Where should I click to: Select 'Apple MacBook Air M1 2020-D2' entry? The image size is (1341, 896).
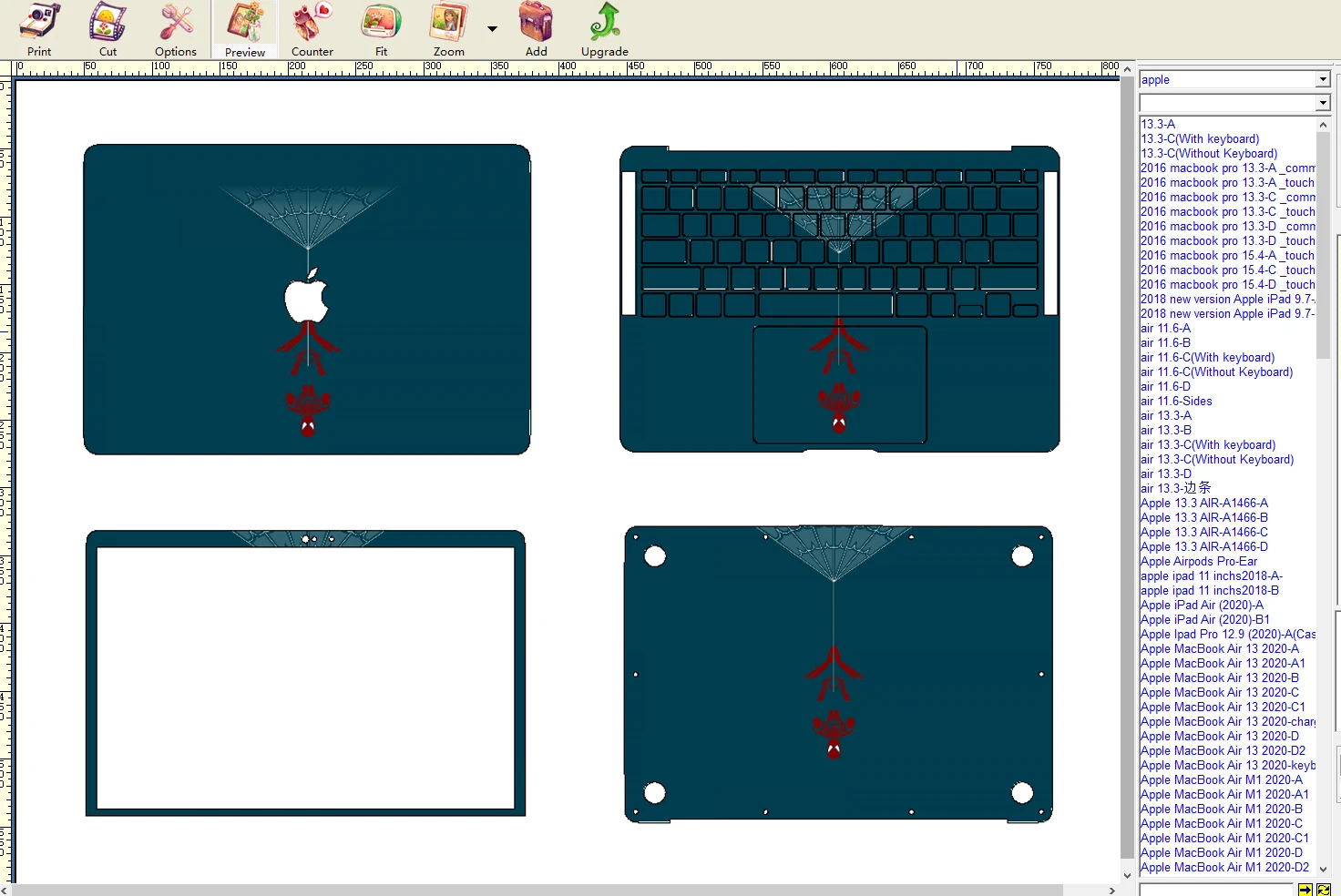pos(1225,867)
